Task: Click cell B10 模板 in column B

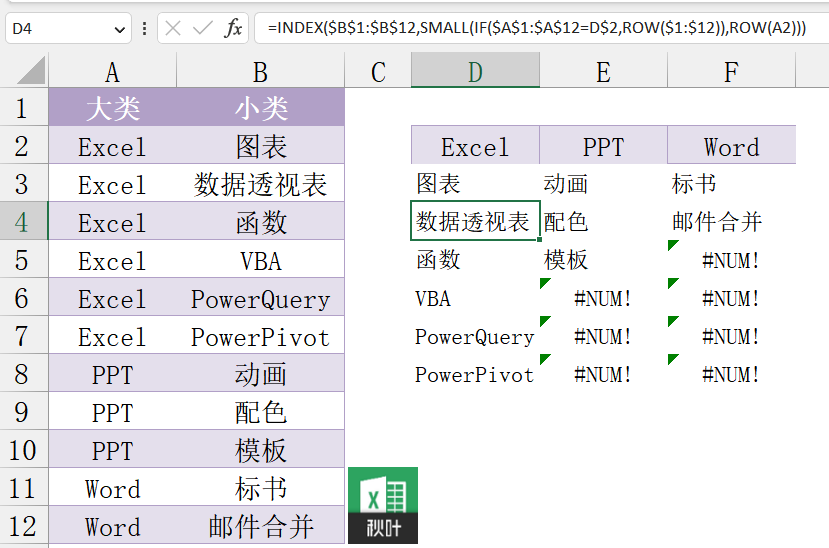Action: tap(260, 450)
